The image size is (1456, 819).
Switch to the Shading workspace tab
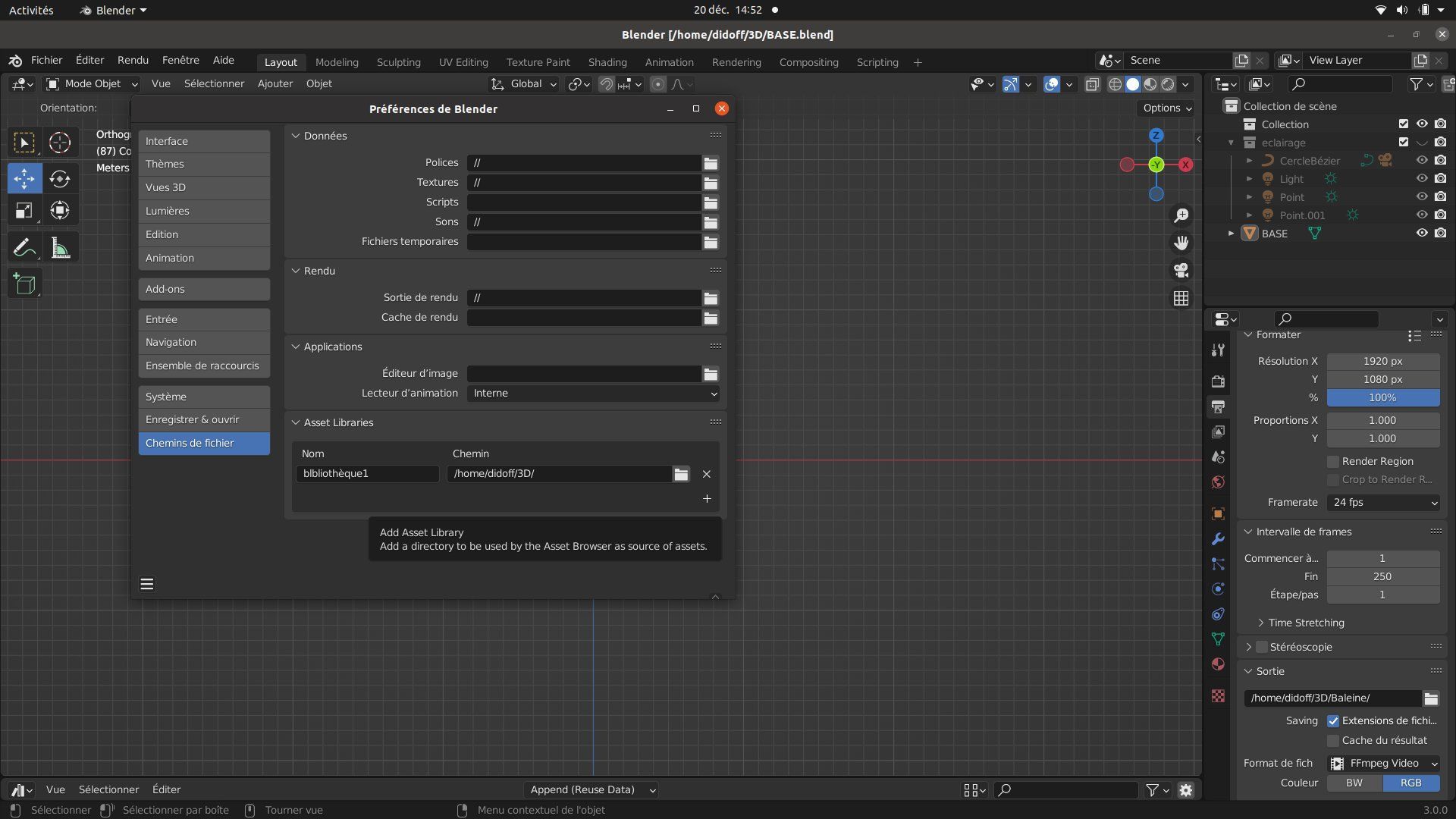pos(607,62)
